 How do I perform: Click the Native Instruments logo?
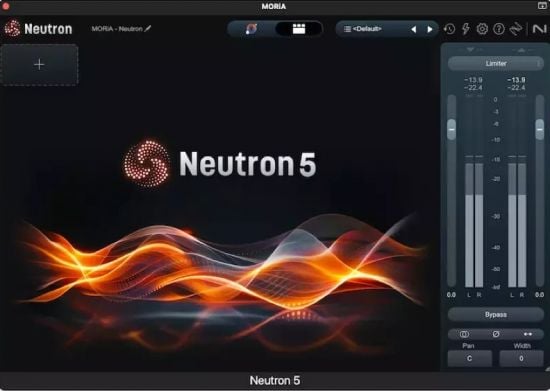539,29
